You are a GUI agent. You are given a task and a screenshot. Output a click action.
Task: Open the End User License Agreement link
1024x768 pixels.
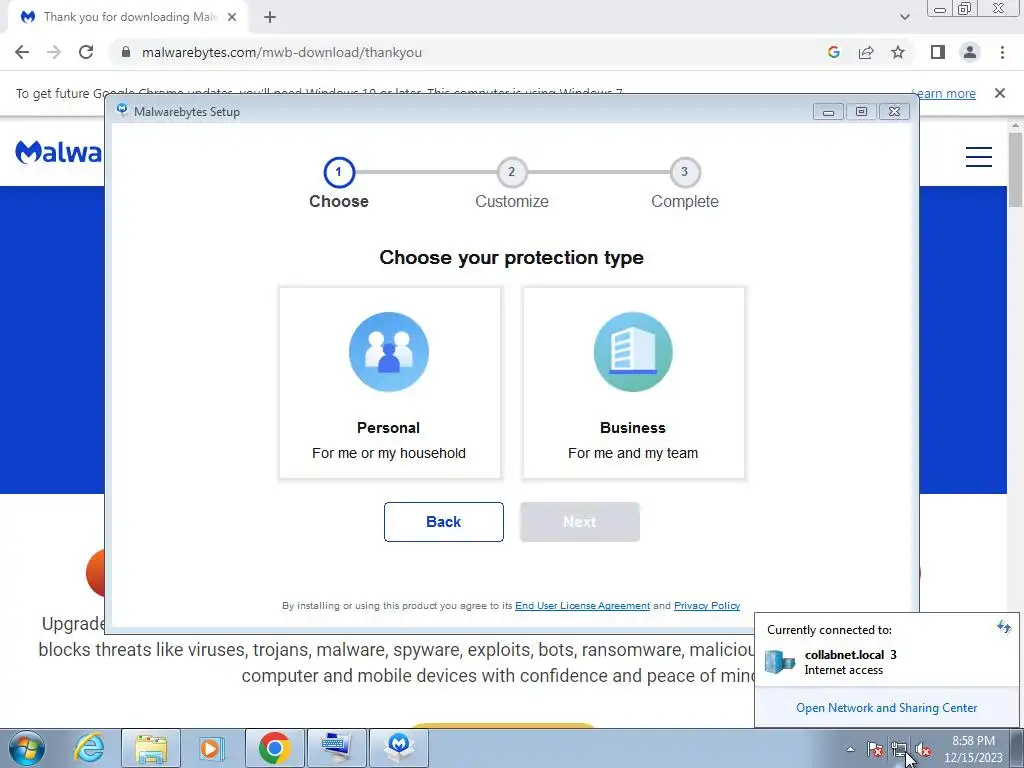(x=583, y=605)
